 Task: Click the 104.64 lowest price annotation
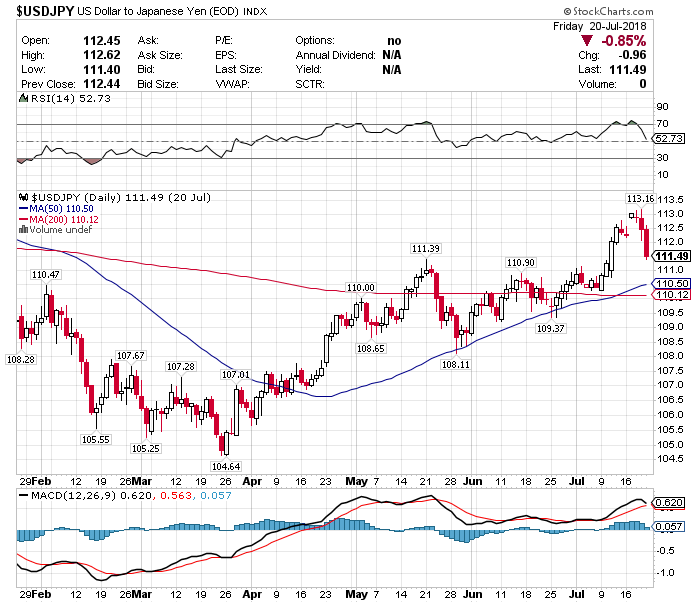pyautogui.click(x=226, y=466)
